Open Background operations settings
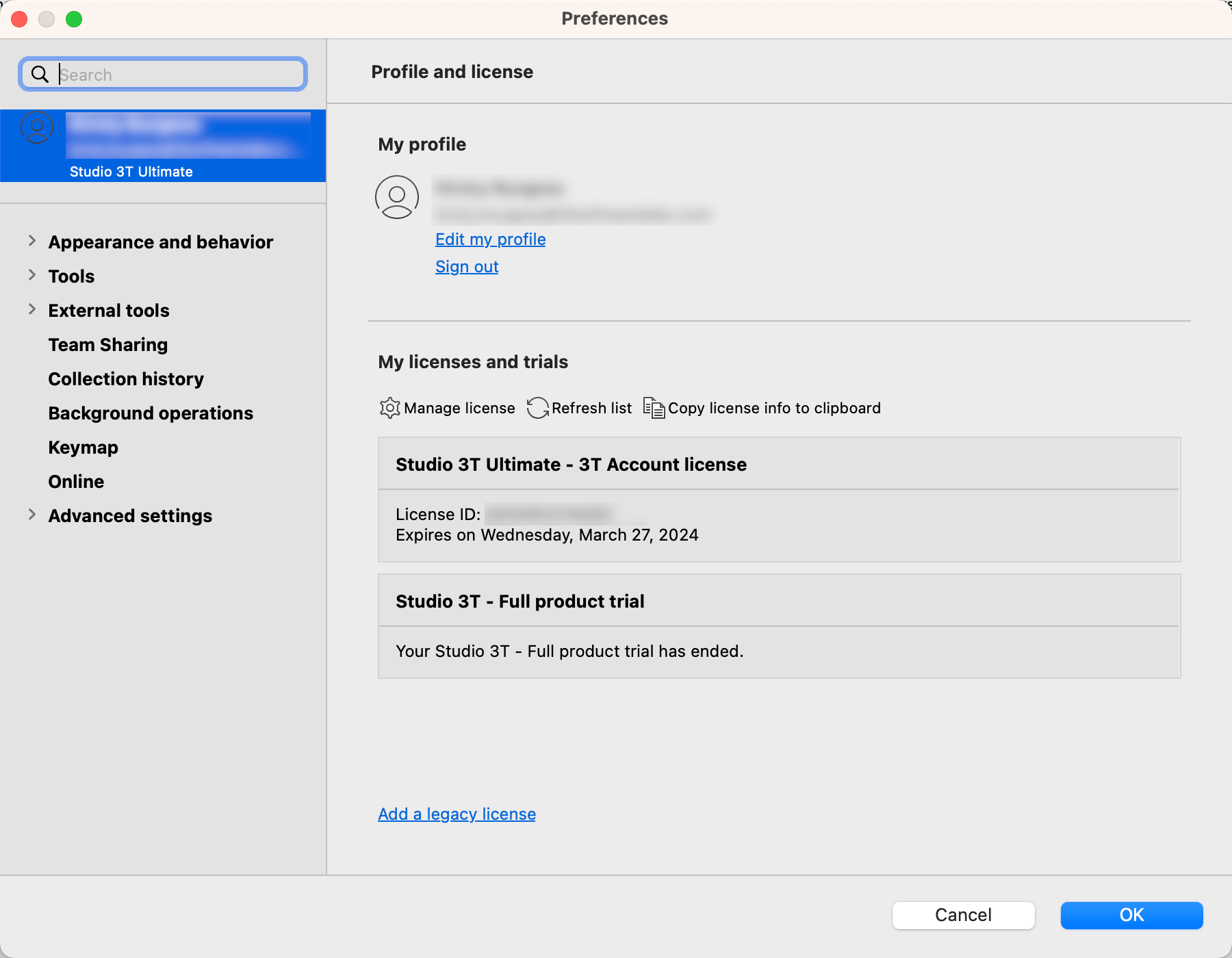Image resolution: width=1232 pixels, height=958 pixels. coord(151,413)
